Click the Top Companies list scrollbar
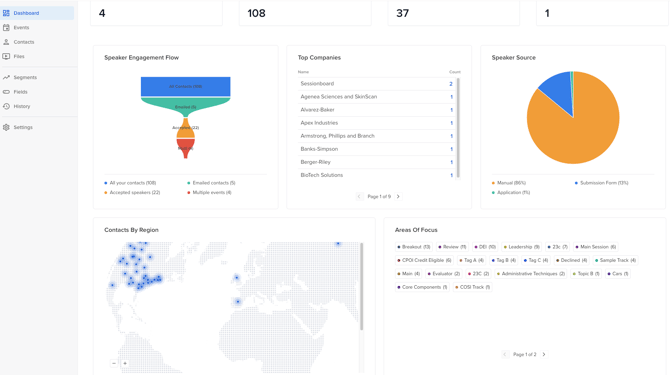The height and width of the screenshot is (375, 670). click(458, 127)
